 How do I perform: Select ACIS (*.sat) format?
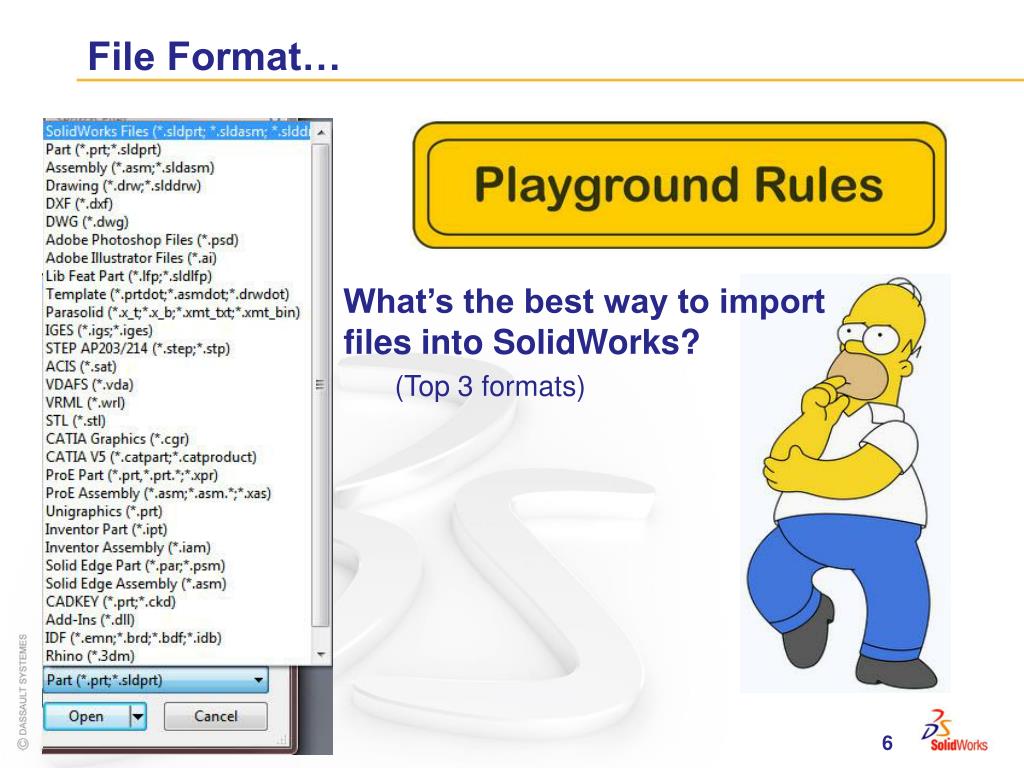(178, 366)
